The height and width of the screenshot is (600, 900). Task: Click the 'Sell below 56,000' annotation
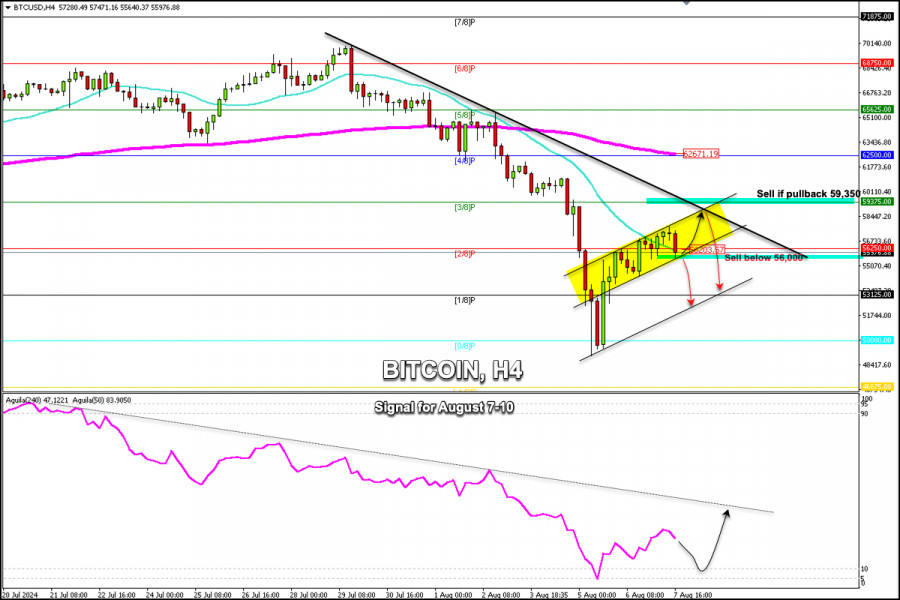[x=763, y=258]
